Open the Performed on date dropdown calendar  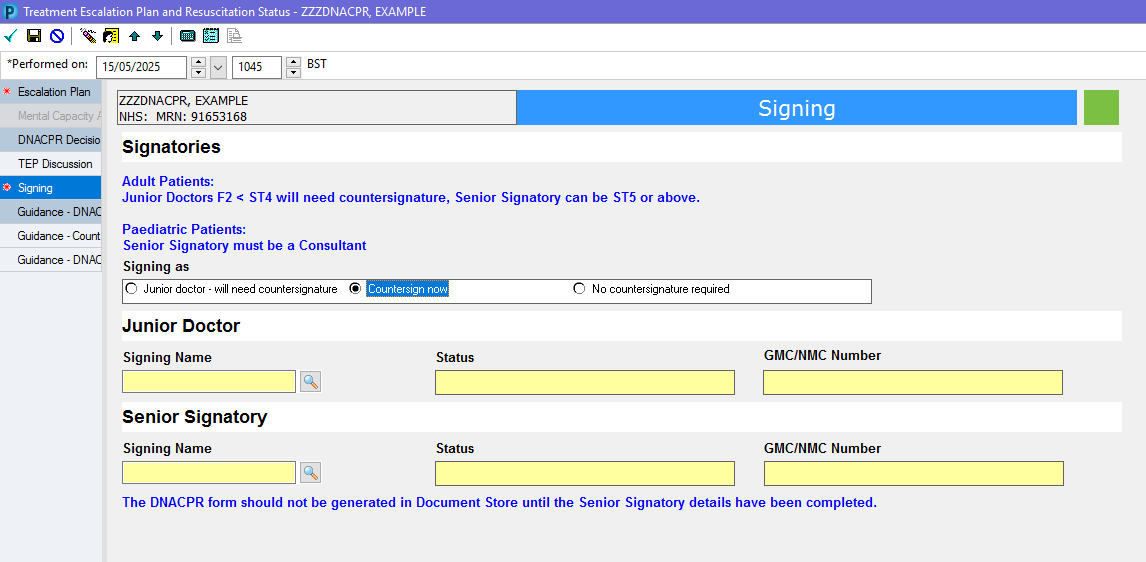click(219, 67)
